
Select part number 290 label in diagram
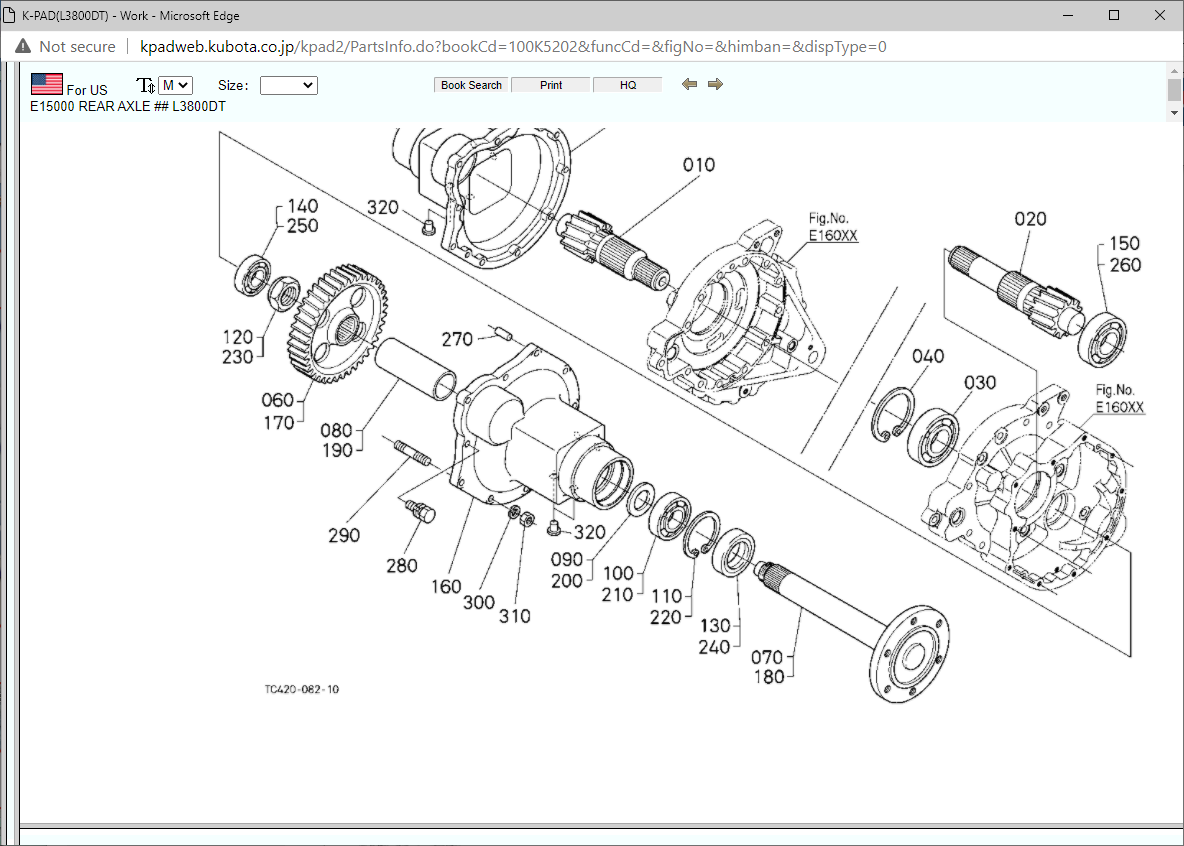[x=344, y=536]
